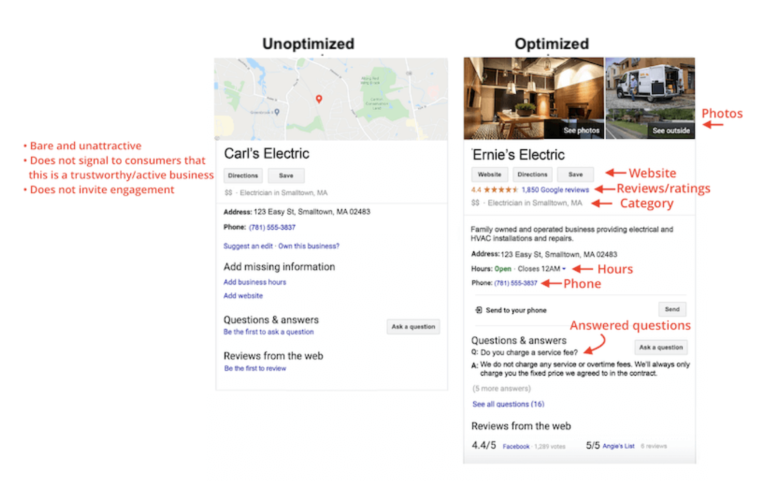The image size is (768, 481).
Task: Open the 1,850 Google reviews link
Action: (555, 188)
